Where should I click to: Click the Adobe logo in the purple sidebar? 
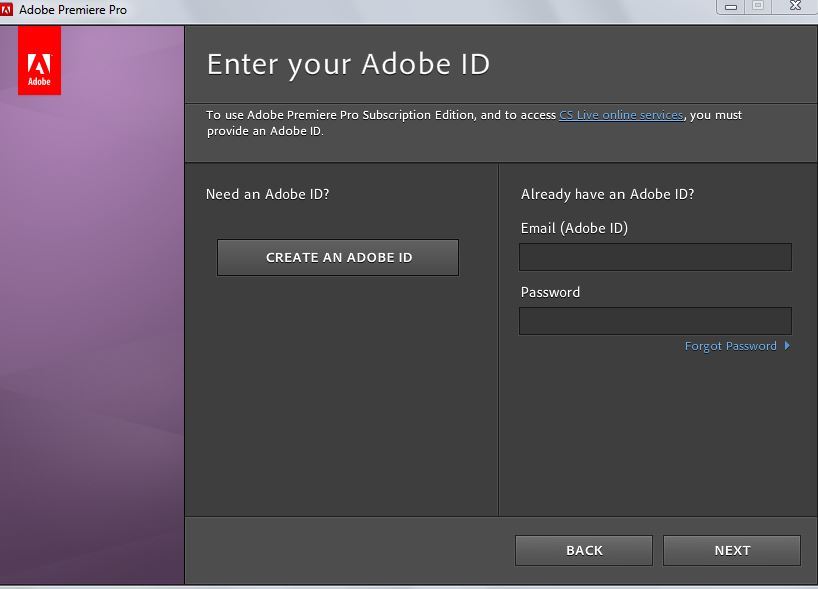pos(39,61)
